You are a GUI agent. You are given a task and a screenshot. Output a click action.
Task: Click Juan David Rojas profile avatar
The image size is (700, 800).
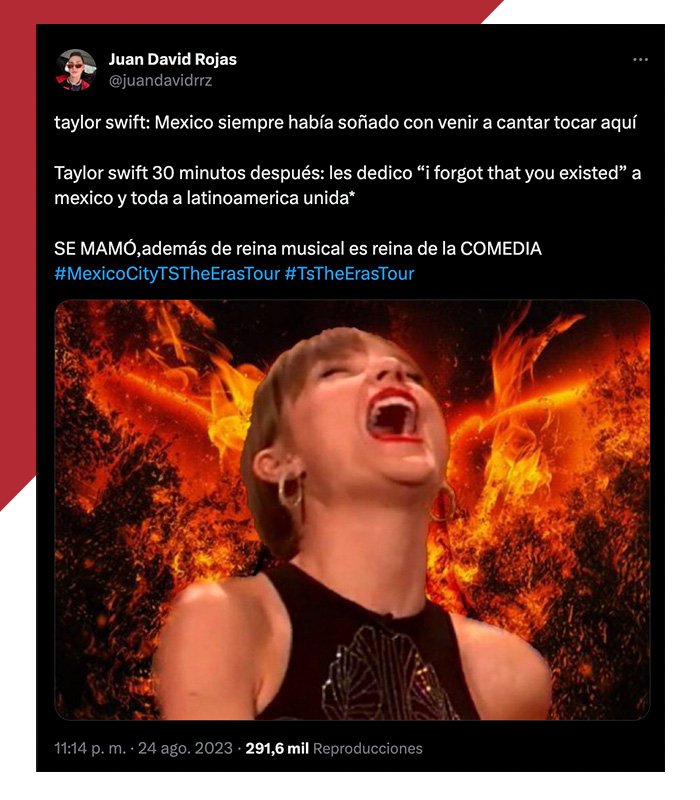[76, 70]
